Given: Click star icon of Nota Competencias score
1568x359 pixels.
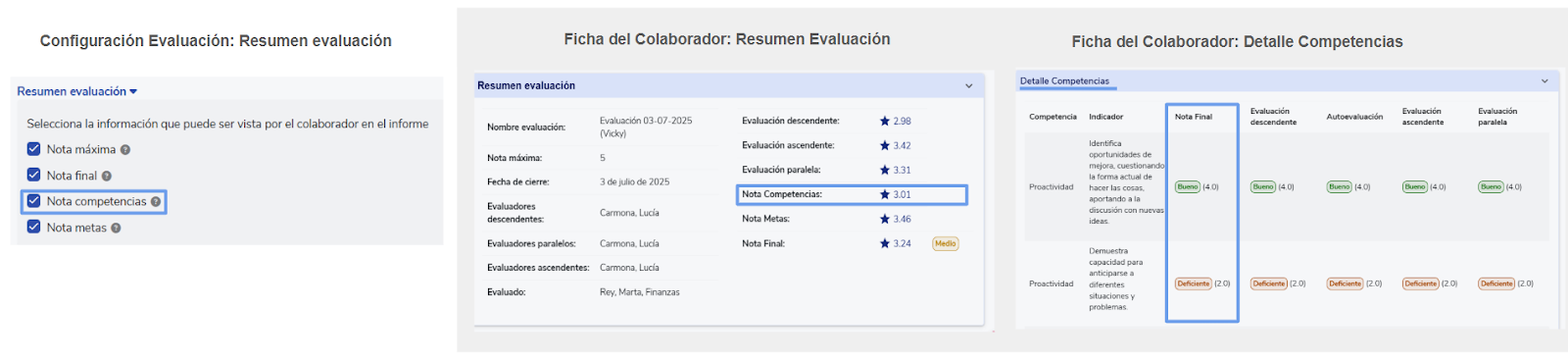Looking at the screenshot, I should 885,195.
